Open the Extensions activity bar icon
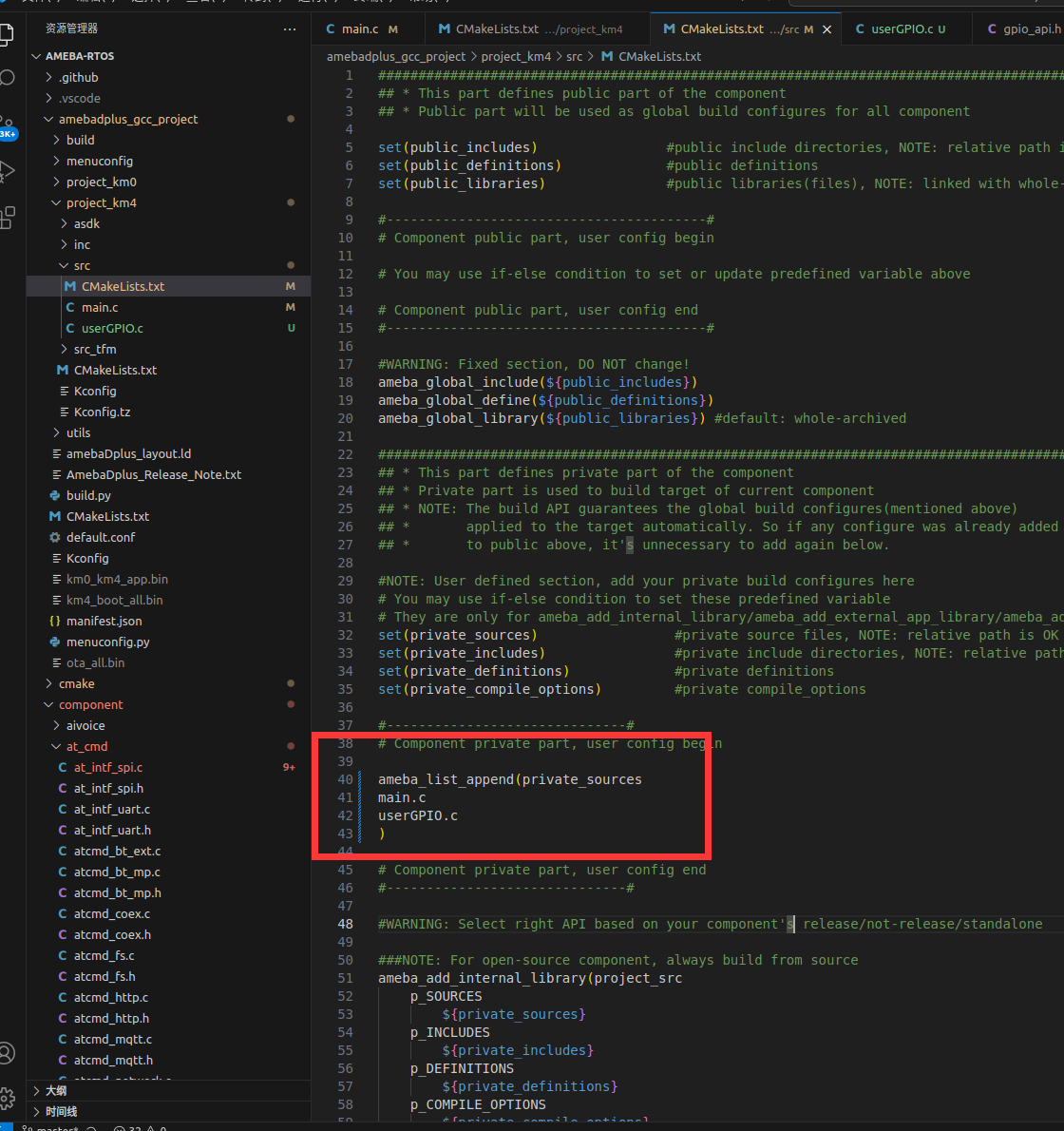This screenshot has width=1064, height=1131. (7, 217)
